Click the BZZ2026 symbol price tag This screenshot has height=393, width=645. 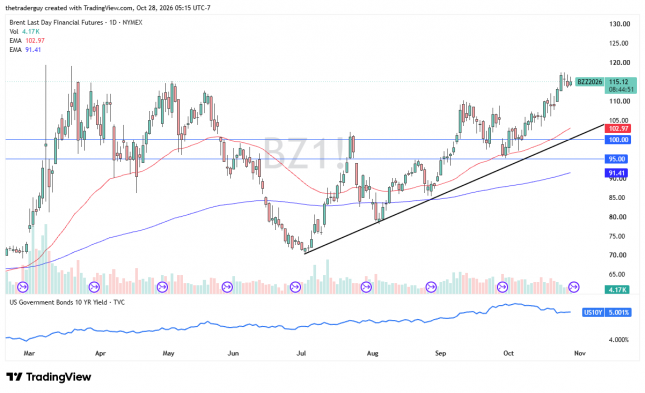pos(589,82)
